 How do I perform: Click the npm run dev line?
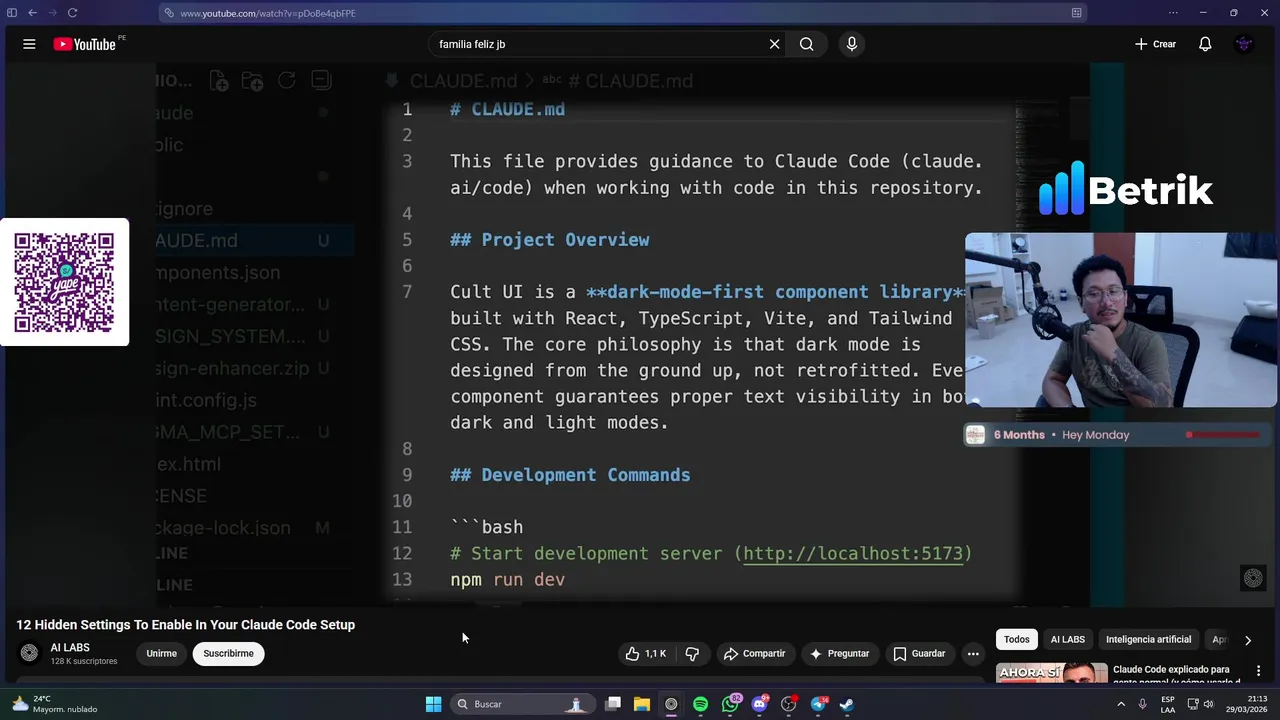tap(507, 579)
